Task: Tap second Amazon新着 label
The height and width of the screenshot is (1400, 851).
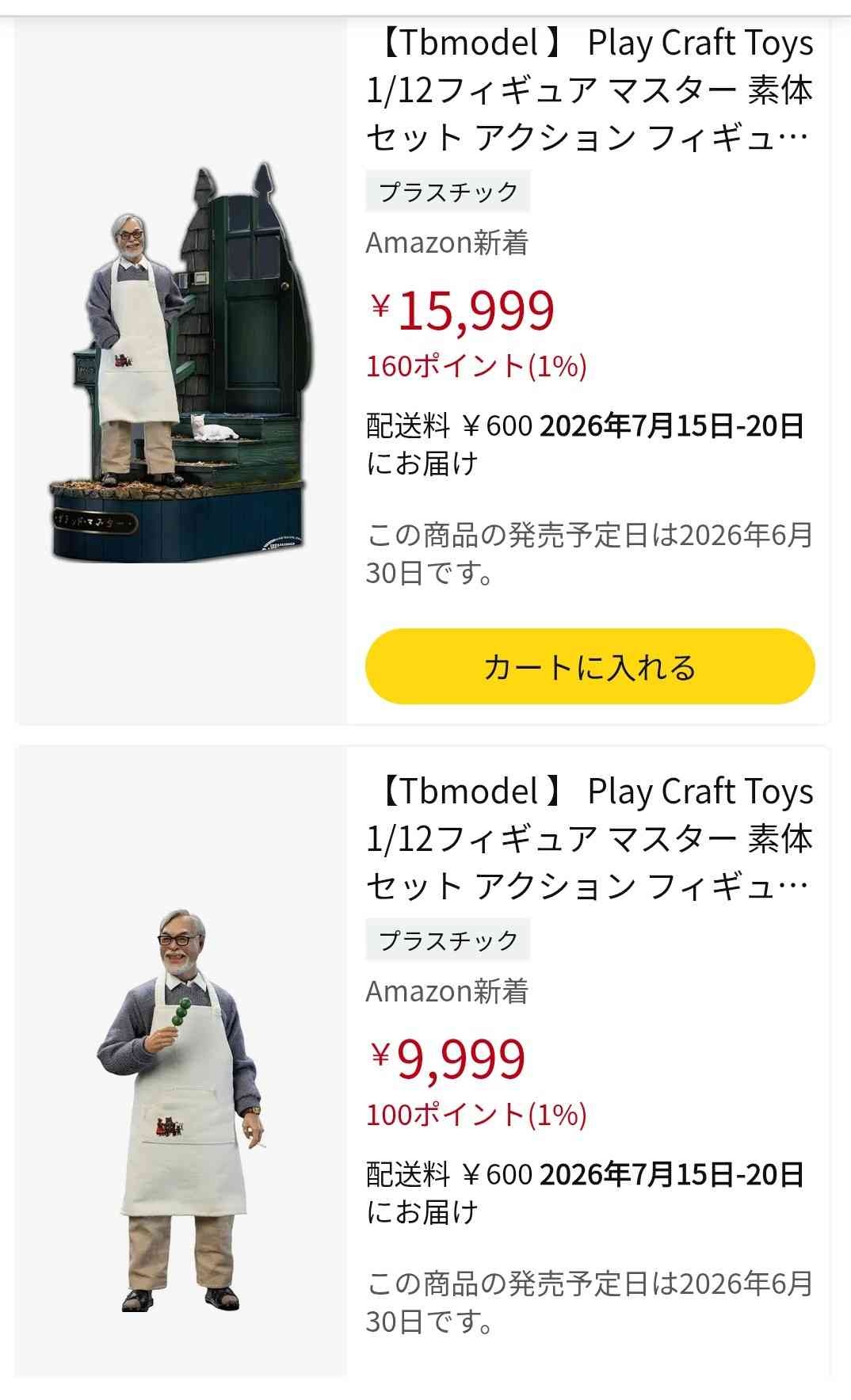Action: [x=447, y=991]
